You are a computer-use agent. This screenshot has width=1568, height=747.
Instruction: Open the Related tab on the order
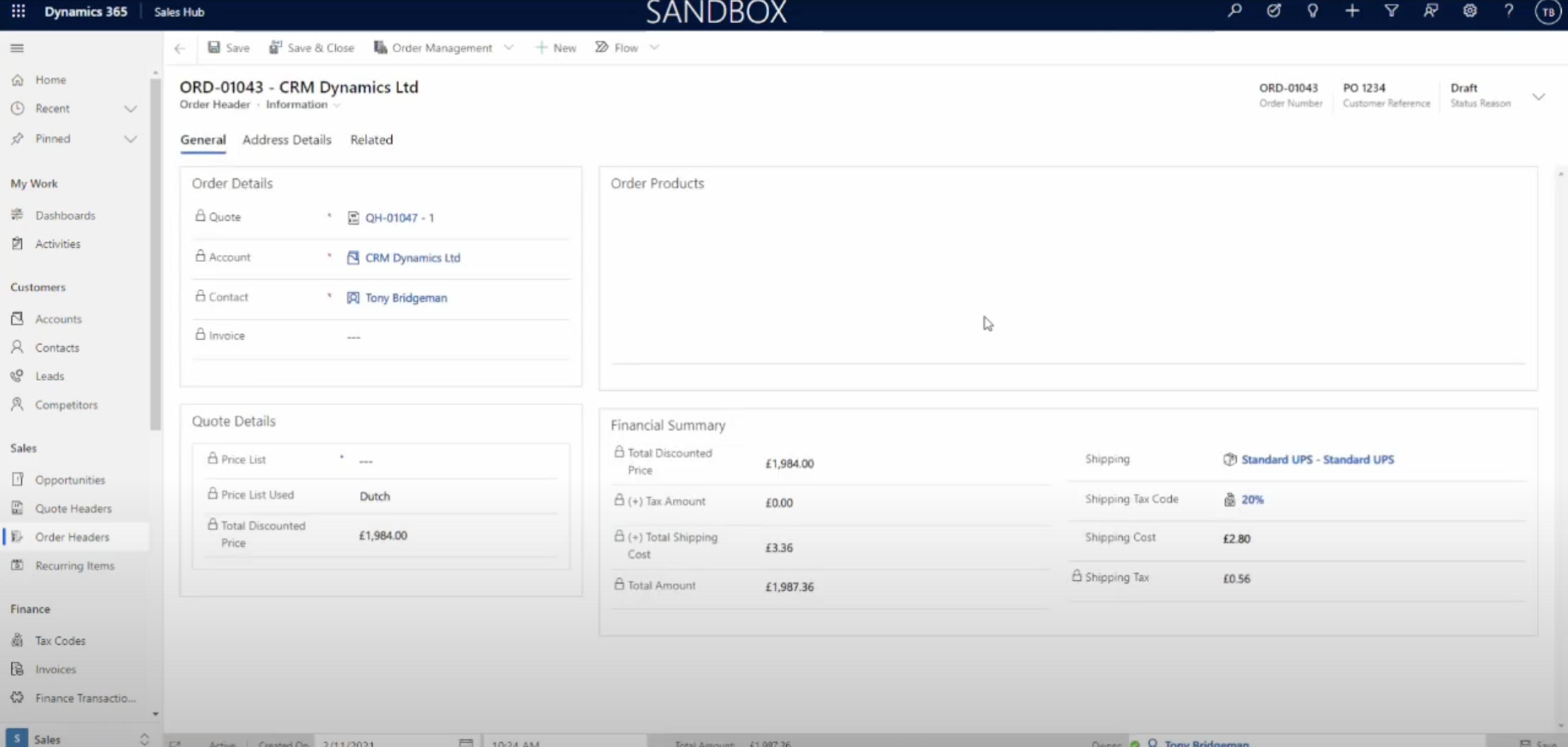coord(372,140)
